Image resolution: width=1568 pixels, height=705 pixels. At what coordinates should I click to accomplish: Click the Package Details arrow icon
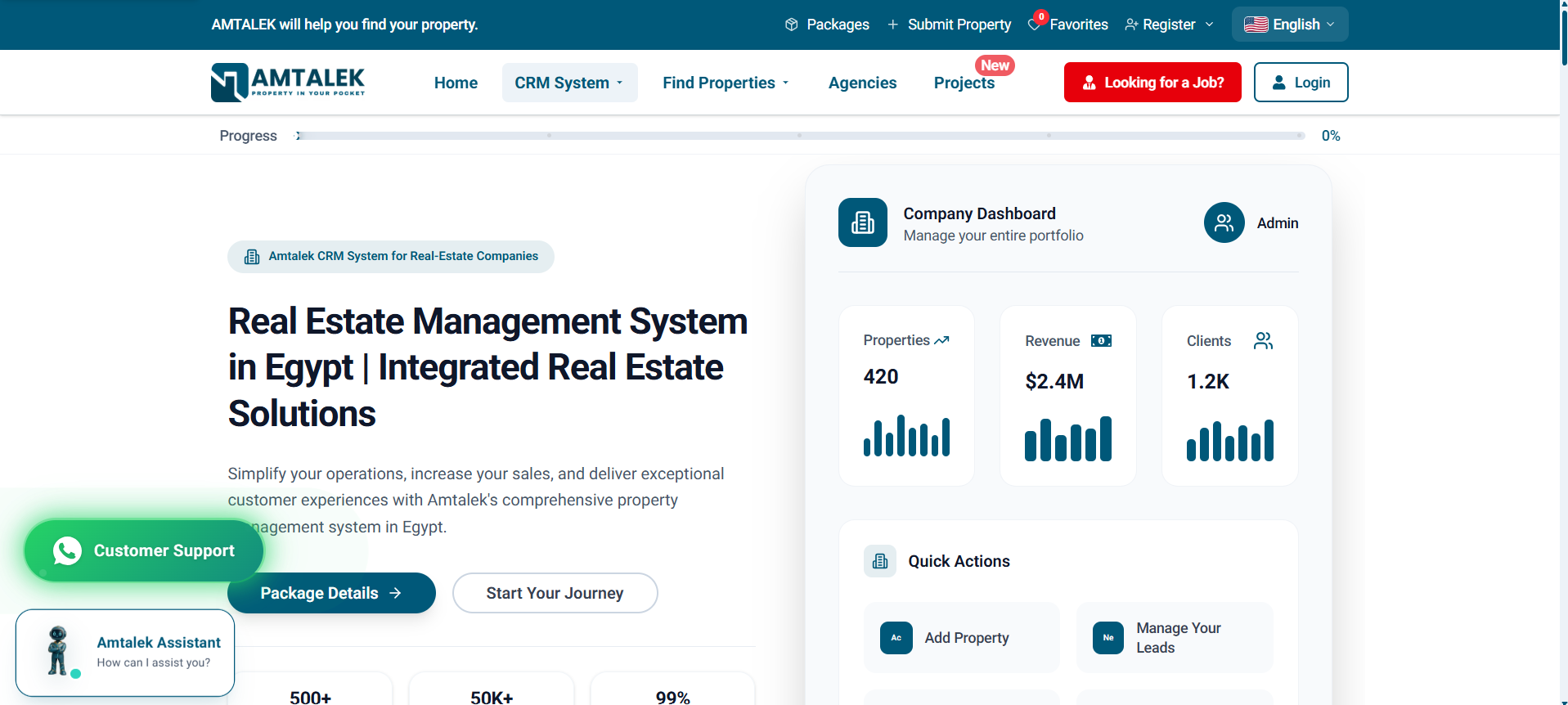pyautogui.click(x=395, y=593)
